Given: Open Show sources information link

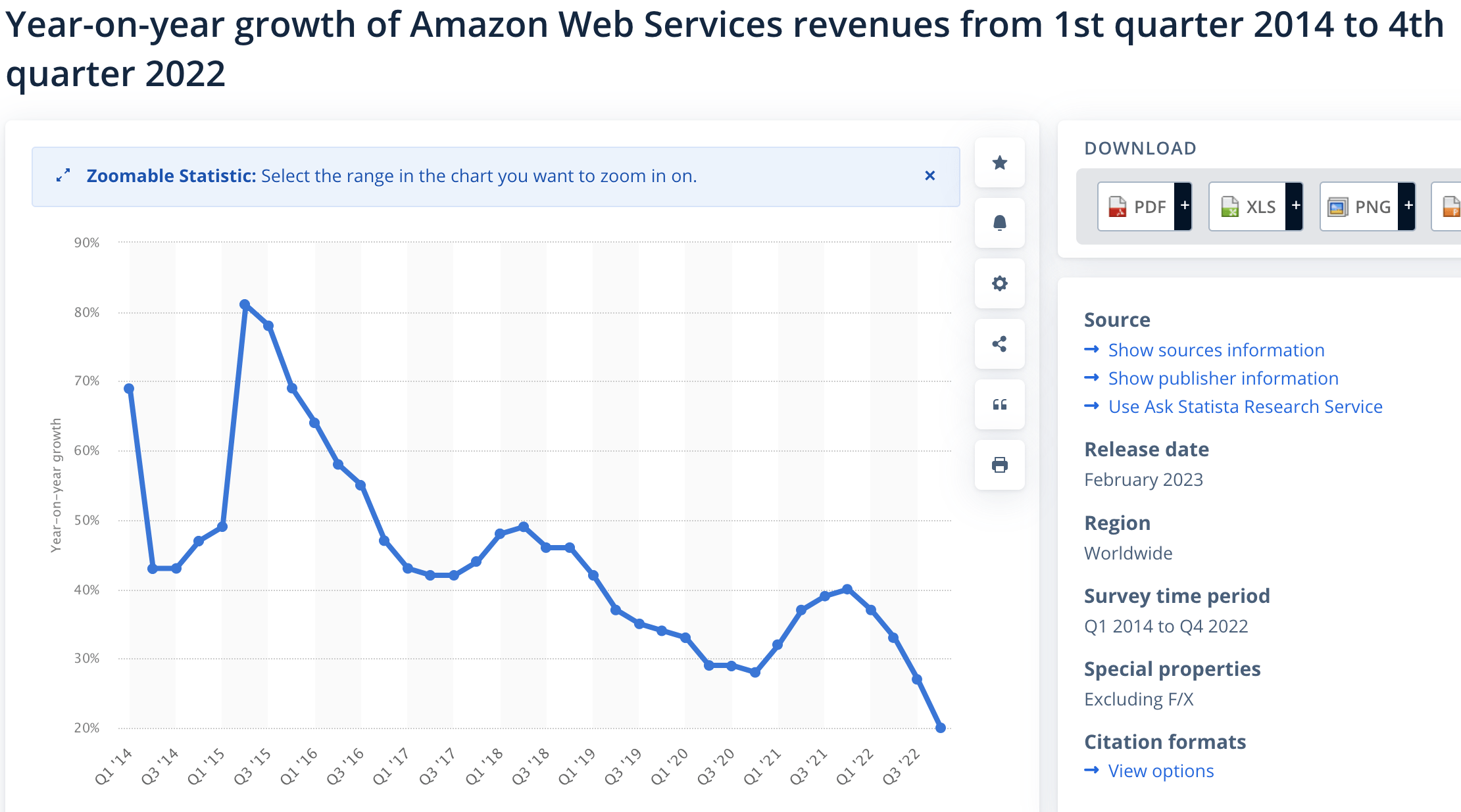Looking at the screenshot, I should point(1216,350).
